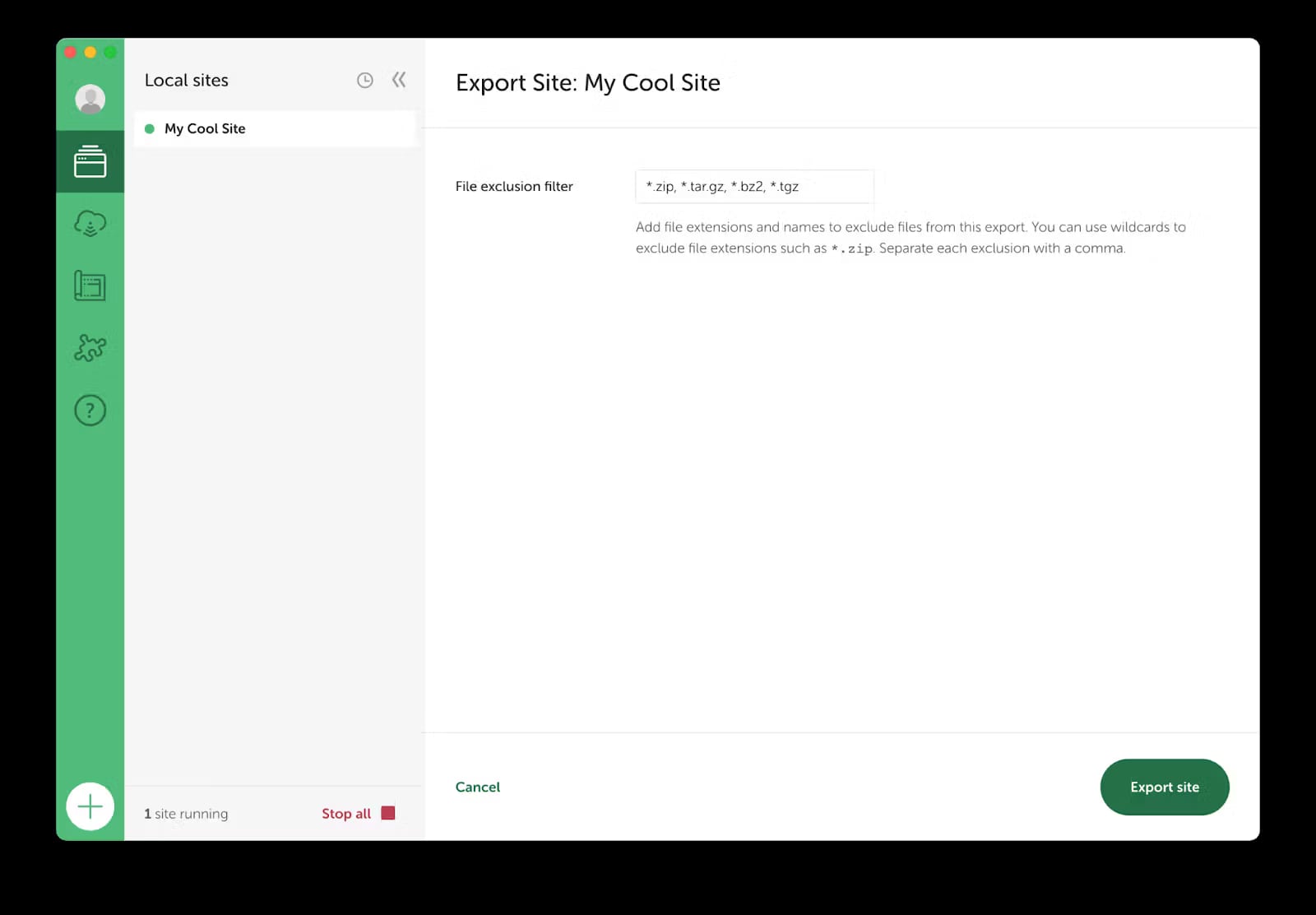Stop all sites via the red square control

click(x=388, y=813)
